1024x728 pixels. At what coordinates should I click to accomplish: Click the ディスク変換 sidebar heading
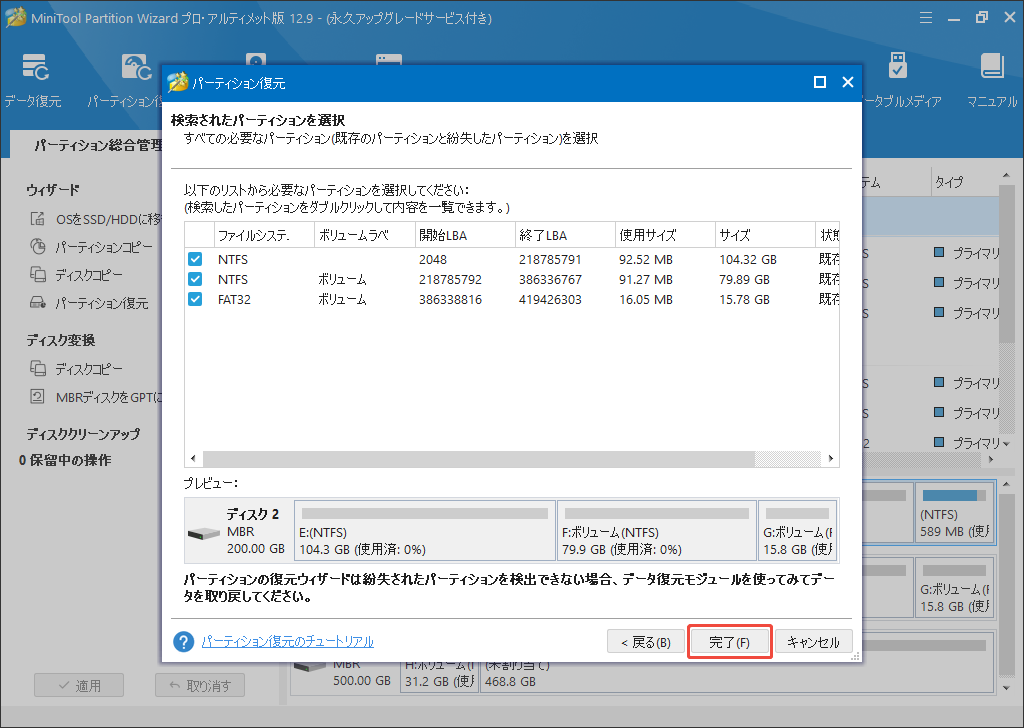(61, 340)
